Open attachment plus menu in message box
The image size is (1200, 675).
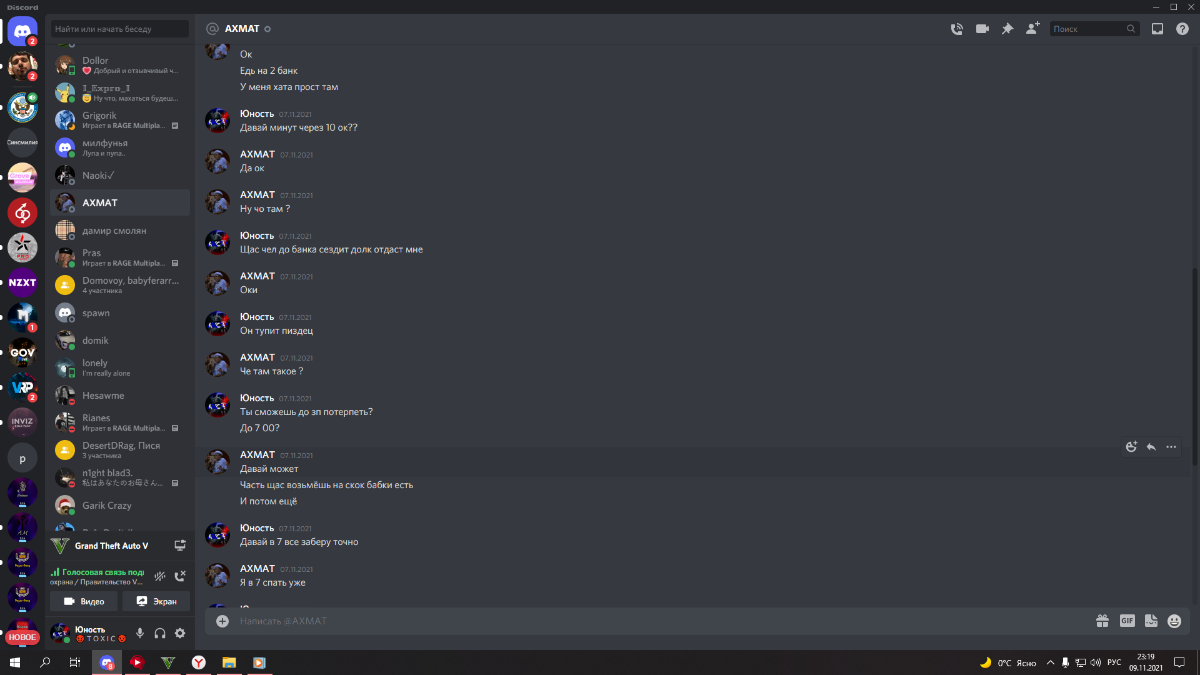pyautogui.click(x=222, y=621)
